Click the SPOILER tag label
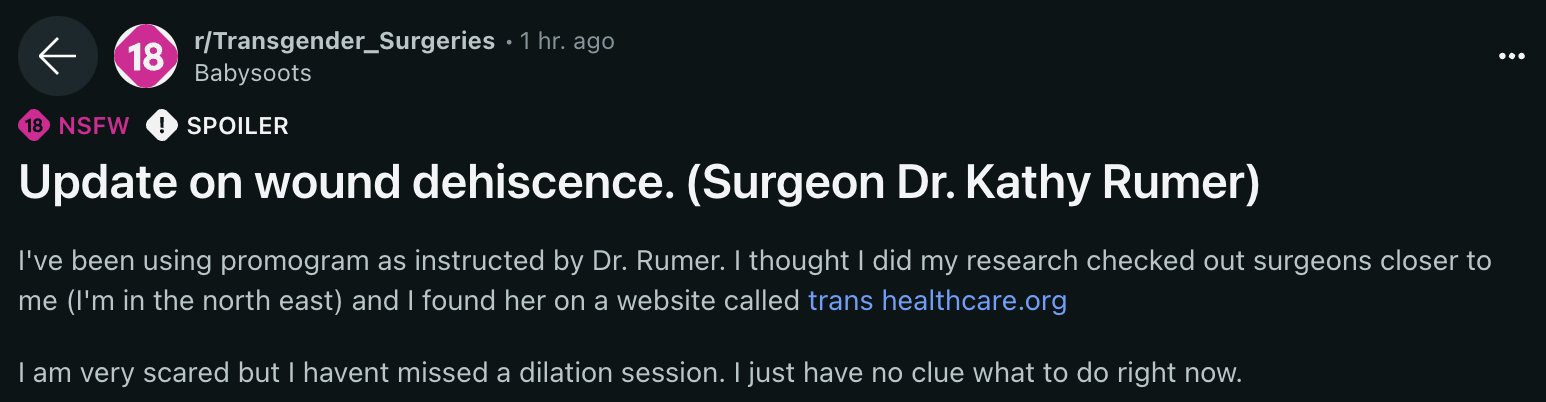This screenshot has height=402, width=1546. click(237, 126)
